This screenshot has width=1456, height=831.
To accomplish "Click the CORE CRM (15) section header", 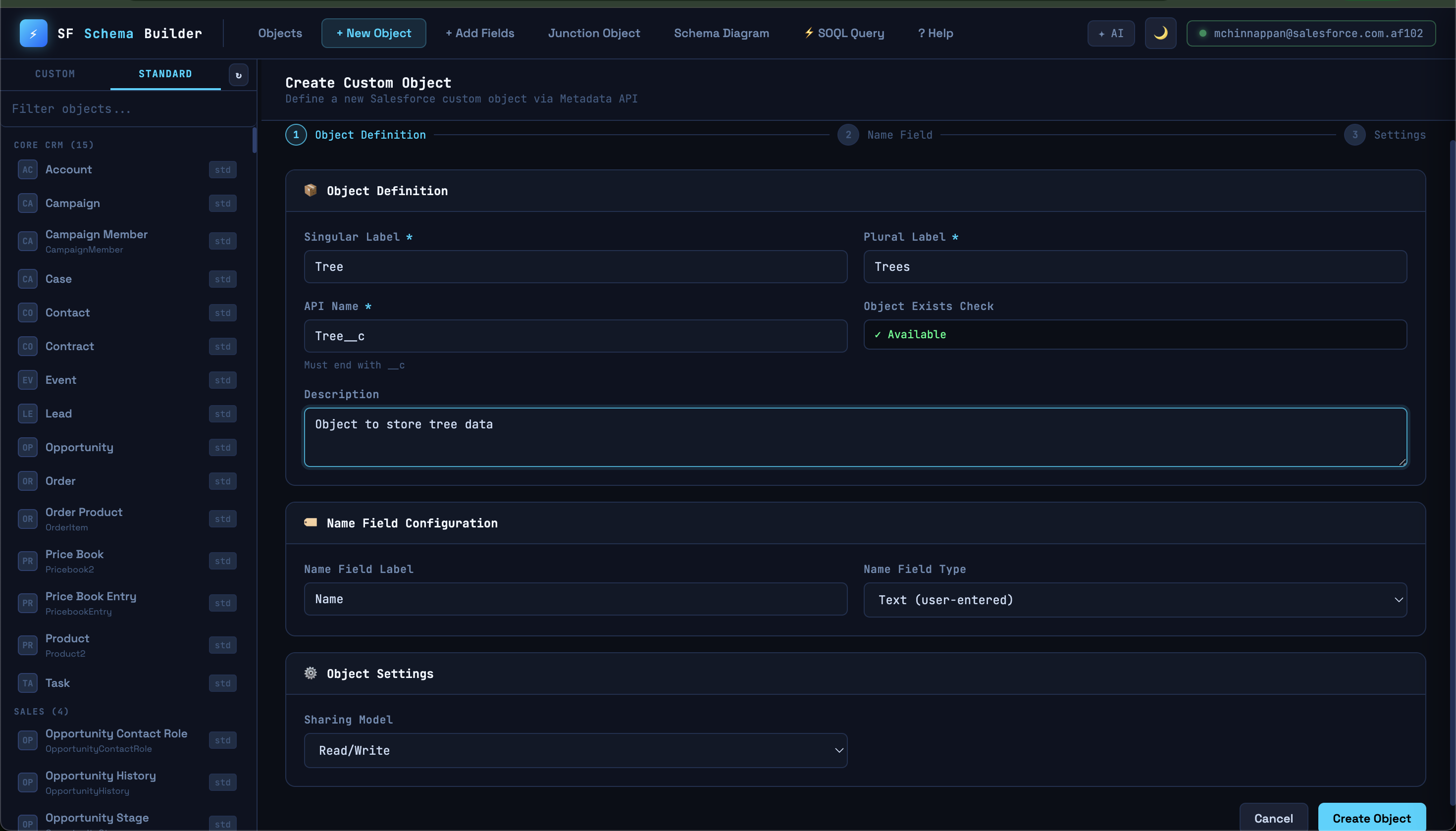I will (53, 145).
